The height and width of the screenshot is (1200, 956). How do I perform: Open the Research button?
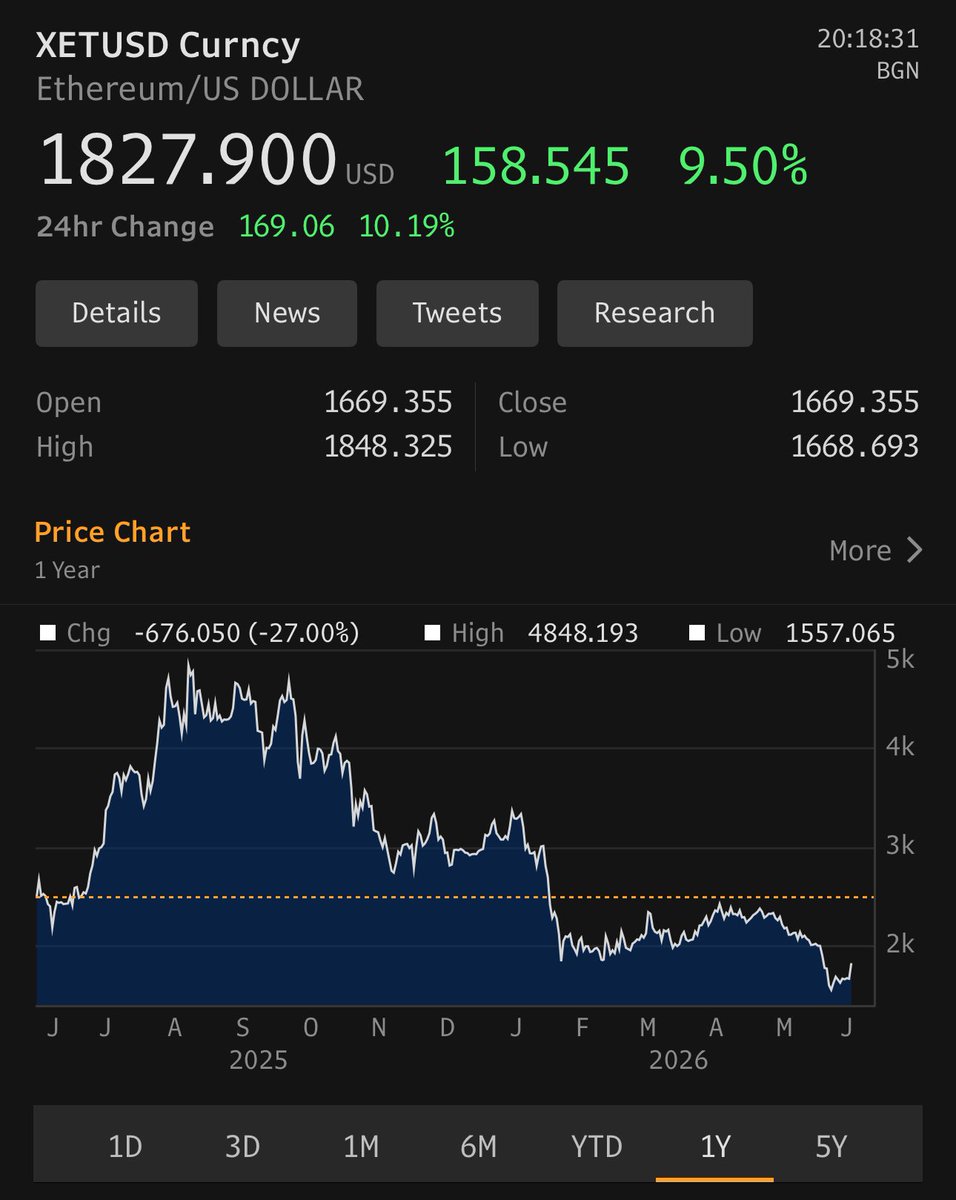(x=654, y=313)
